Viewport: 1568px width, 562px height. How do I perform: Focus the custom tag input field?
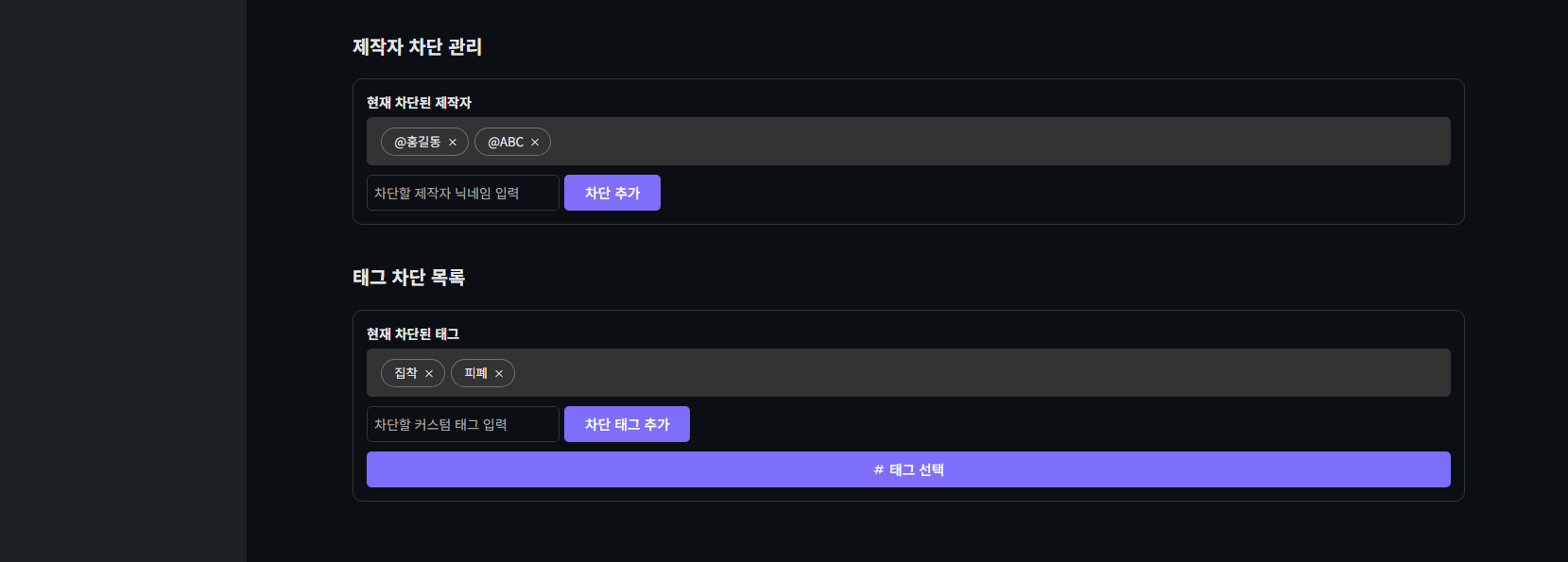coord(462,424)
